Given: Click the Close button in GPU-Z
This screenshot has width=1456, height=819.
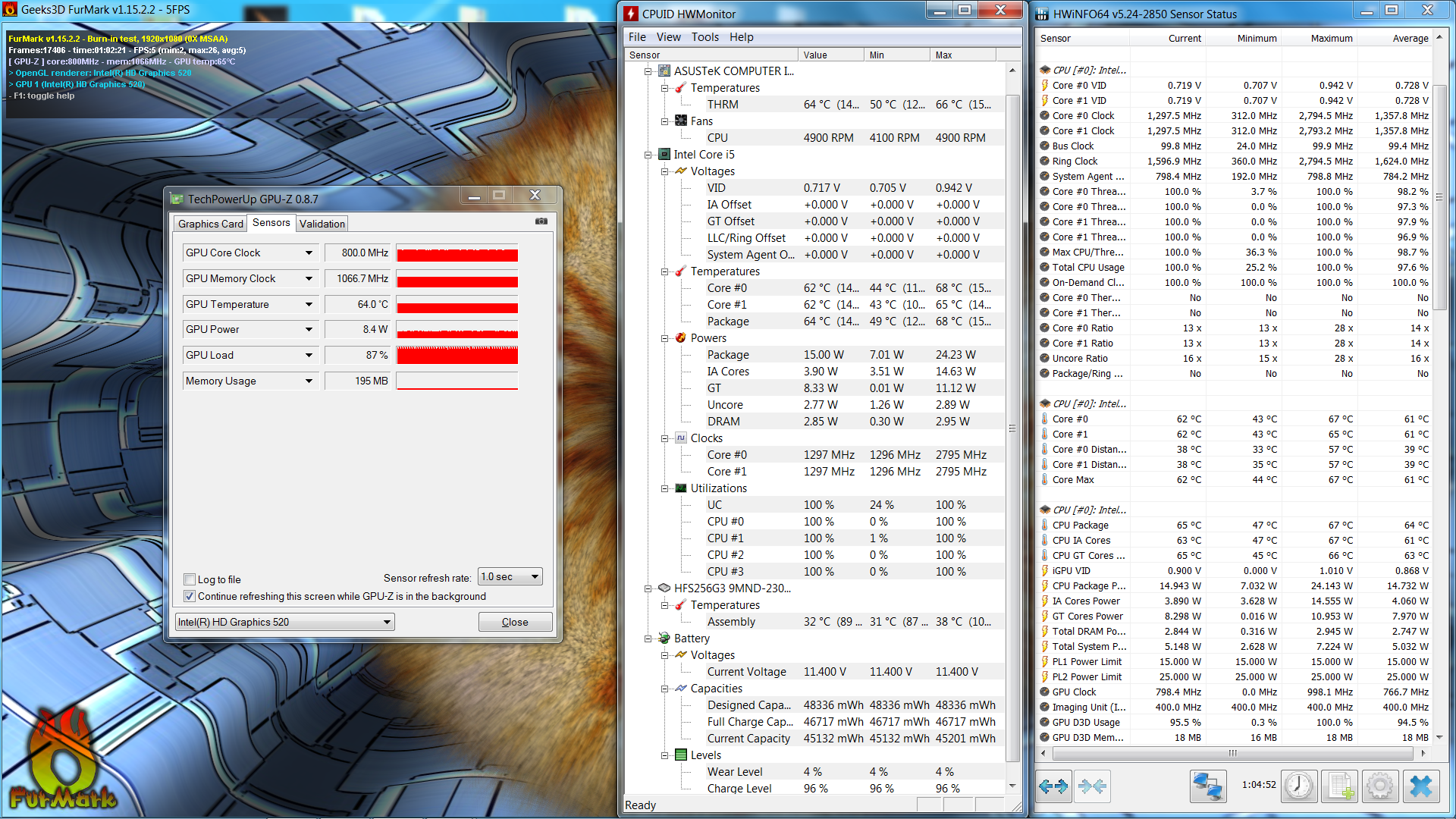Looking at the screenshot, I should [515, 622].
